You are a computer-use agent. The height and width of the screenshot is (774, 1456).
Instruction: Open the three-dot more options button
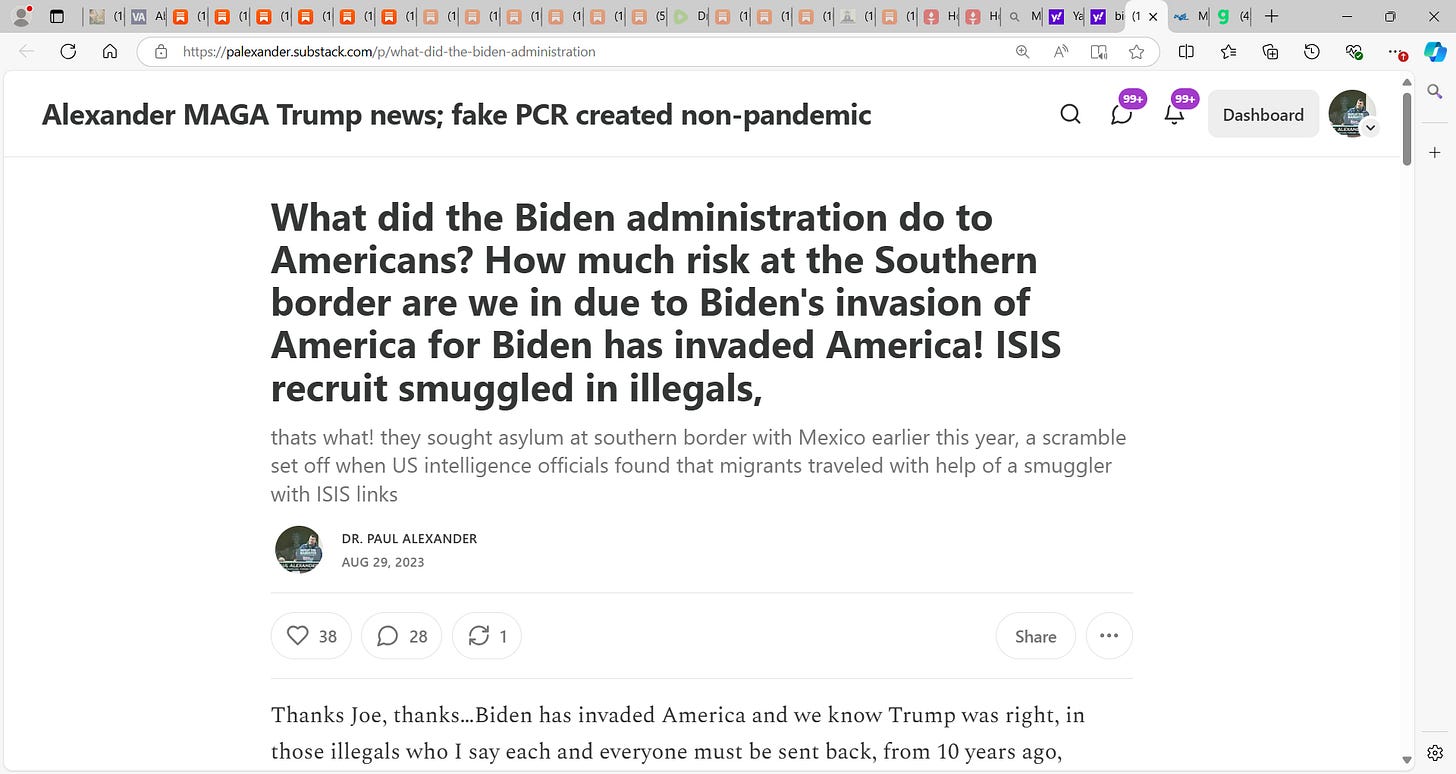click(1109, 636)
